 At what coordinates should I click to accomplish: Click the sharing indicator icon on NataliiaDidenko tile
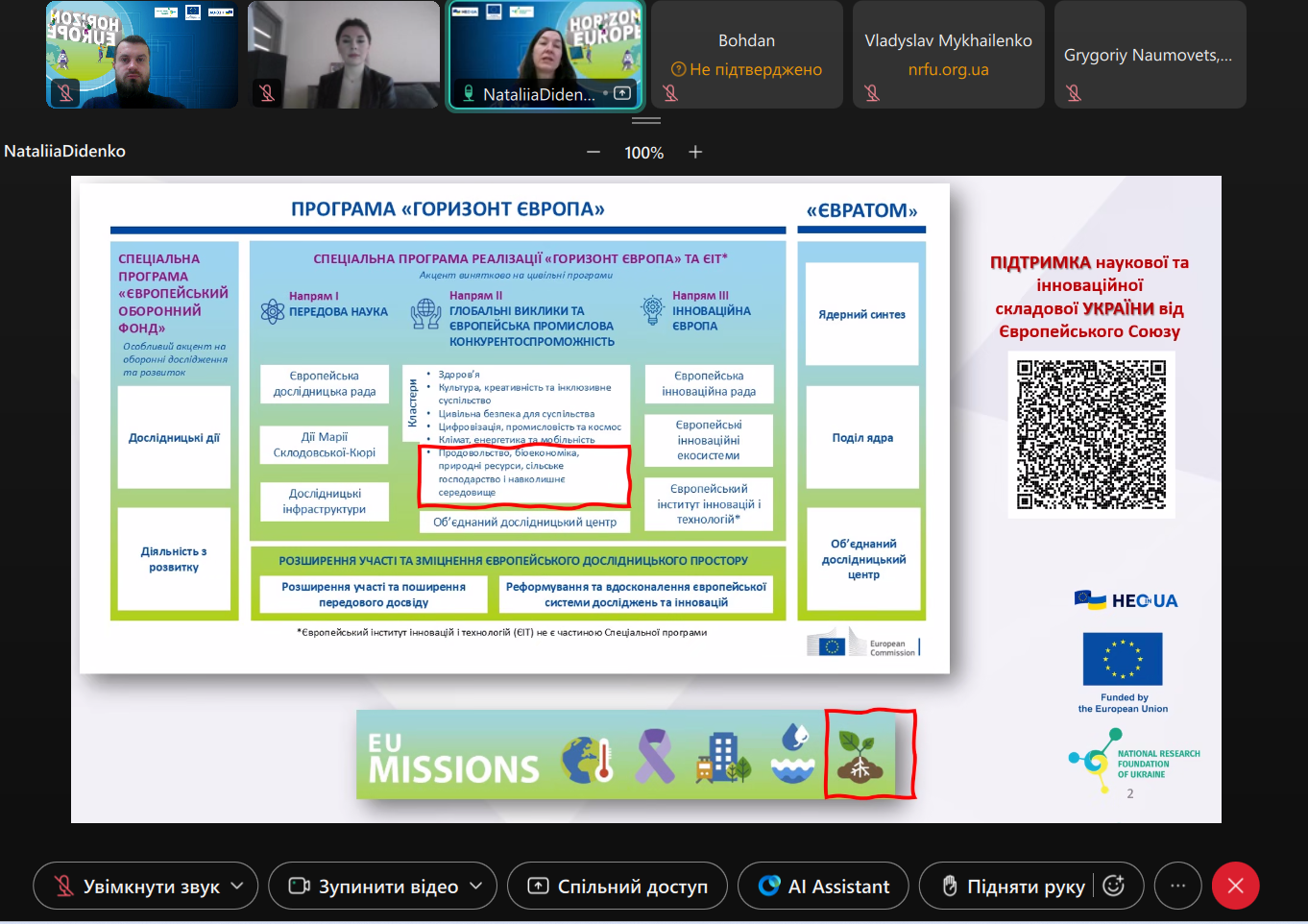(x=622, y=93)
